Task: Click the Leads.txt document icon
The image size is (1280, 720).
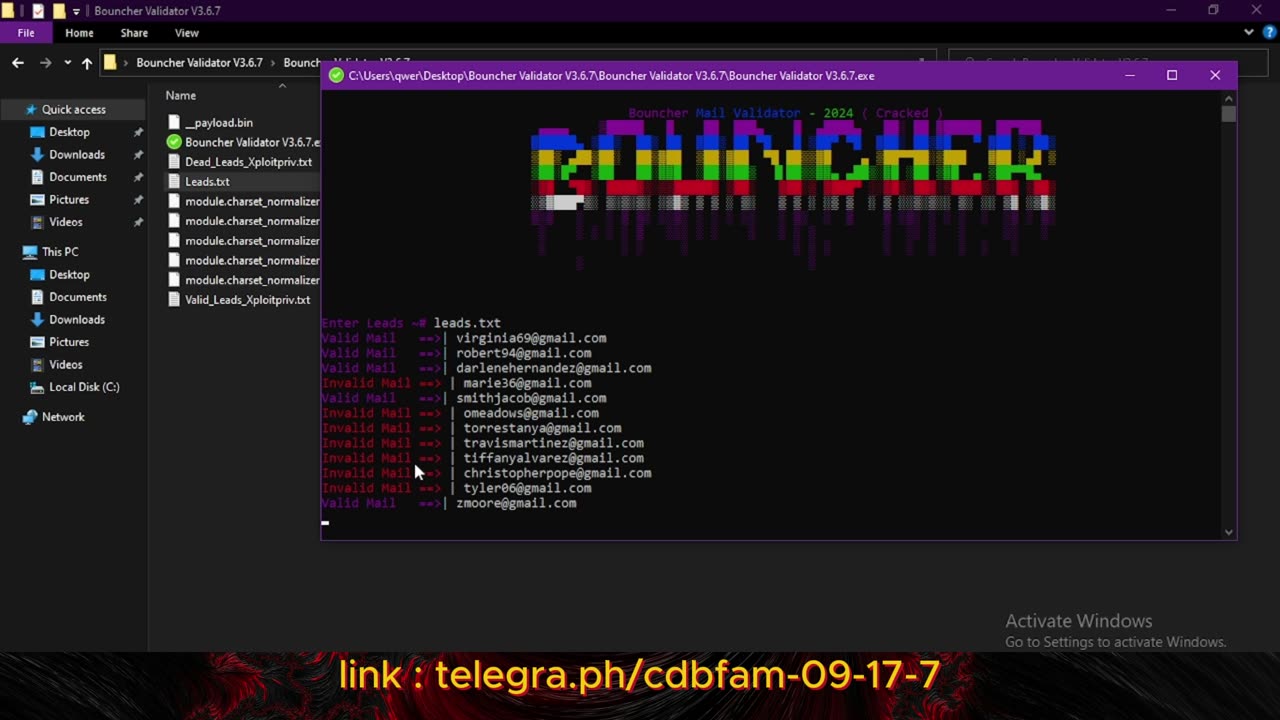Action: coord(174,182)
